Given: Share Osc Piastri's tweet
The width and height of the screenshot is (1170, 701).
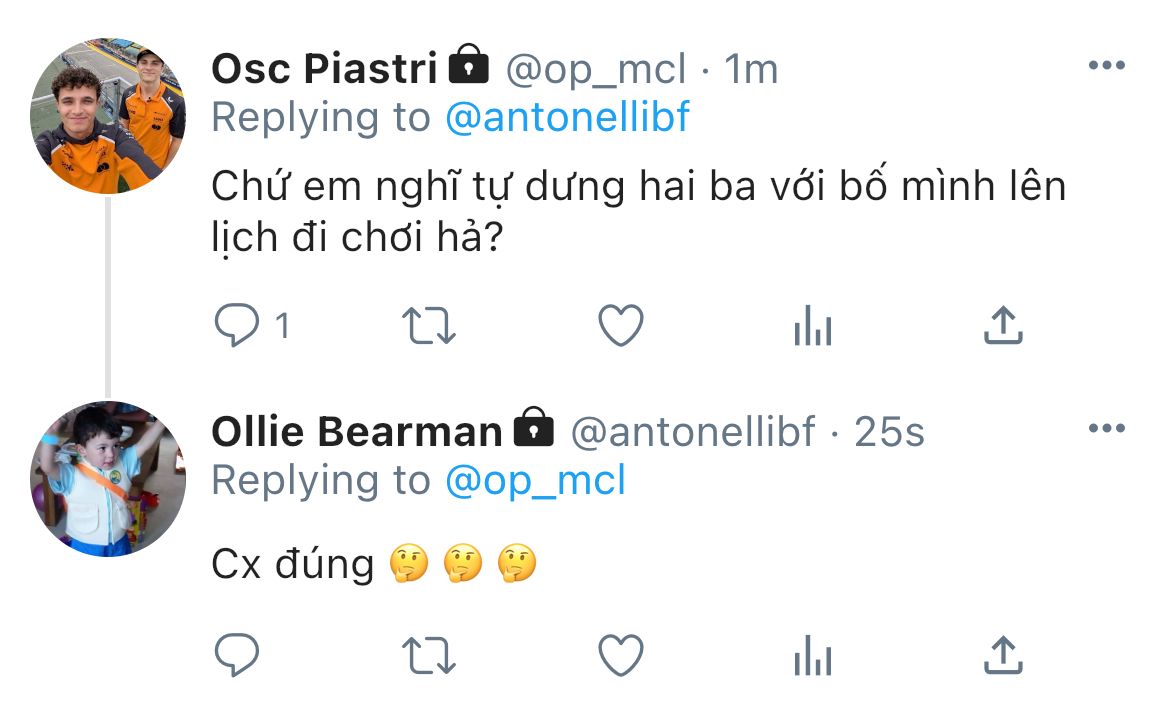Looking at the screenshot, I should [1003, 326].
